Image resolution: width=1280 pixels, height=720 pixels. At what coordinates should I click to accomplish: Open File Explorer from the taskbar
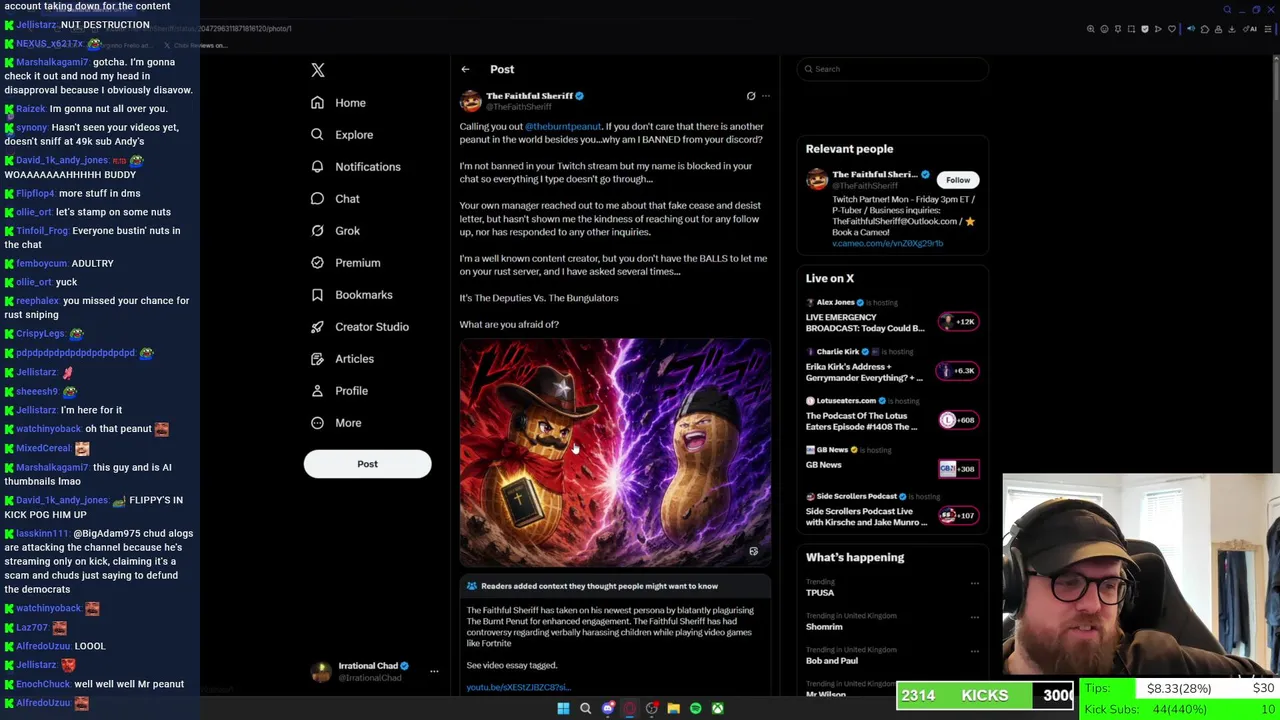tap(673, 708)
